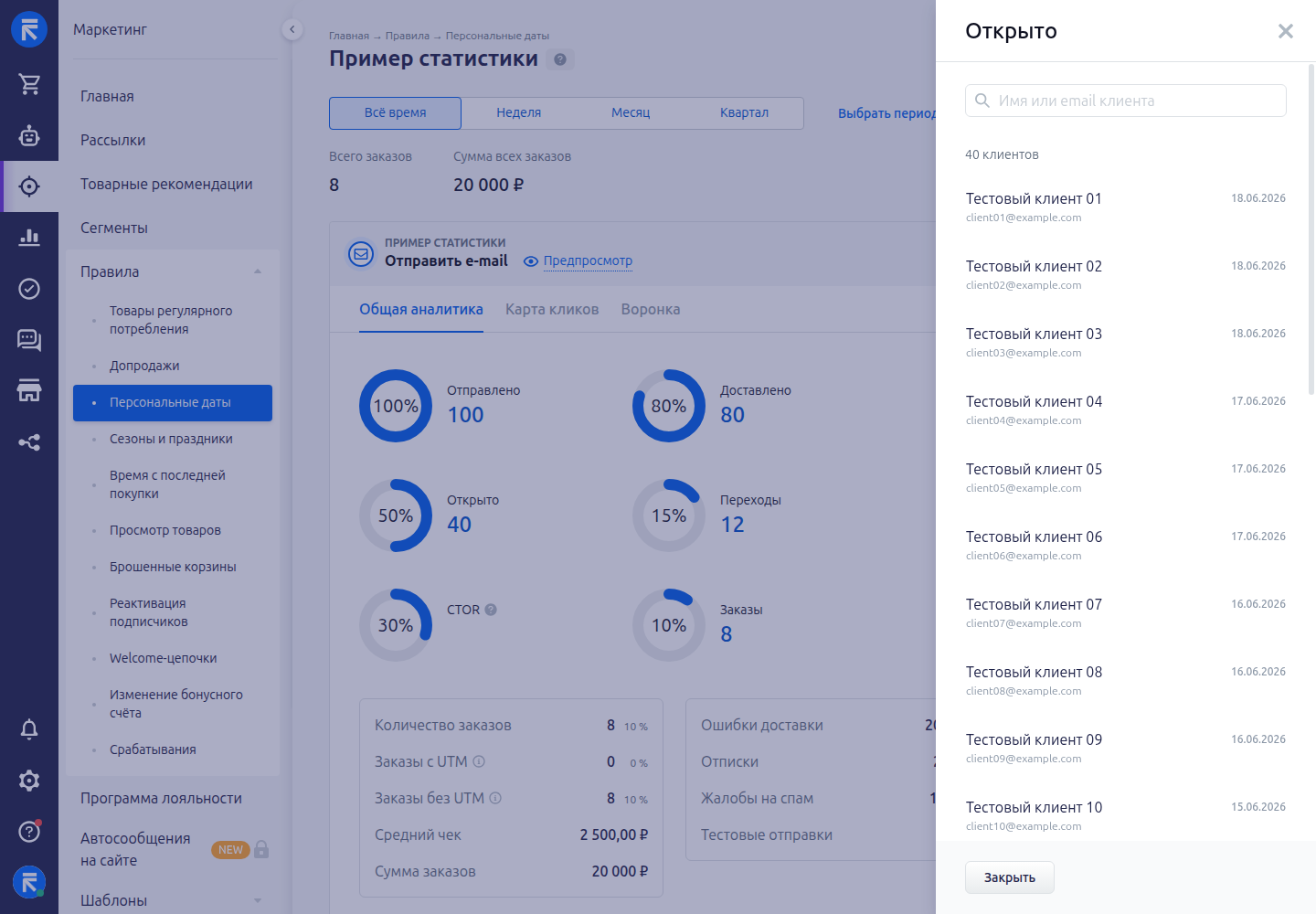This screenshot has width=1316, height=914.
Task: Open Товарные рекомендации menu item
Action: point(166,184)
